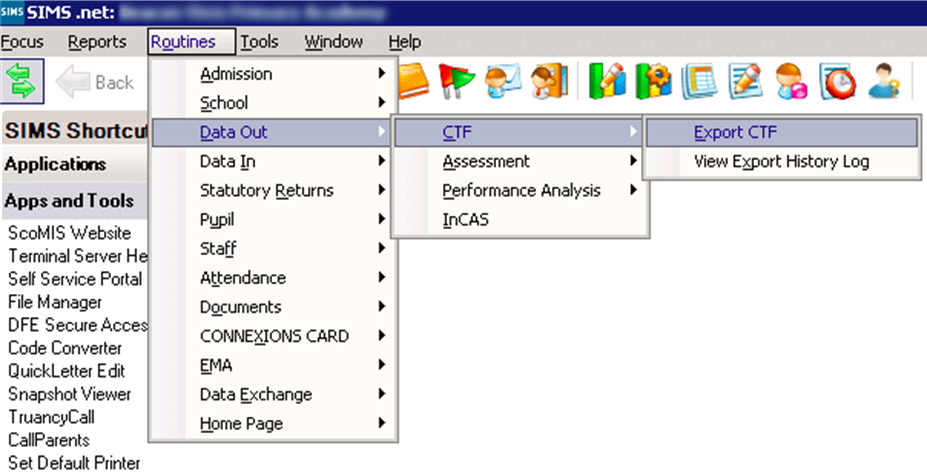Screen dimensions: 927x475
Task: Open Performance Analysis submenu
Action: [519, 190]
